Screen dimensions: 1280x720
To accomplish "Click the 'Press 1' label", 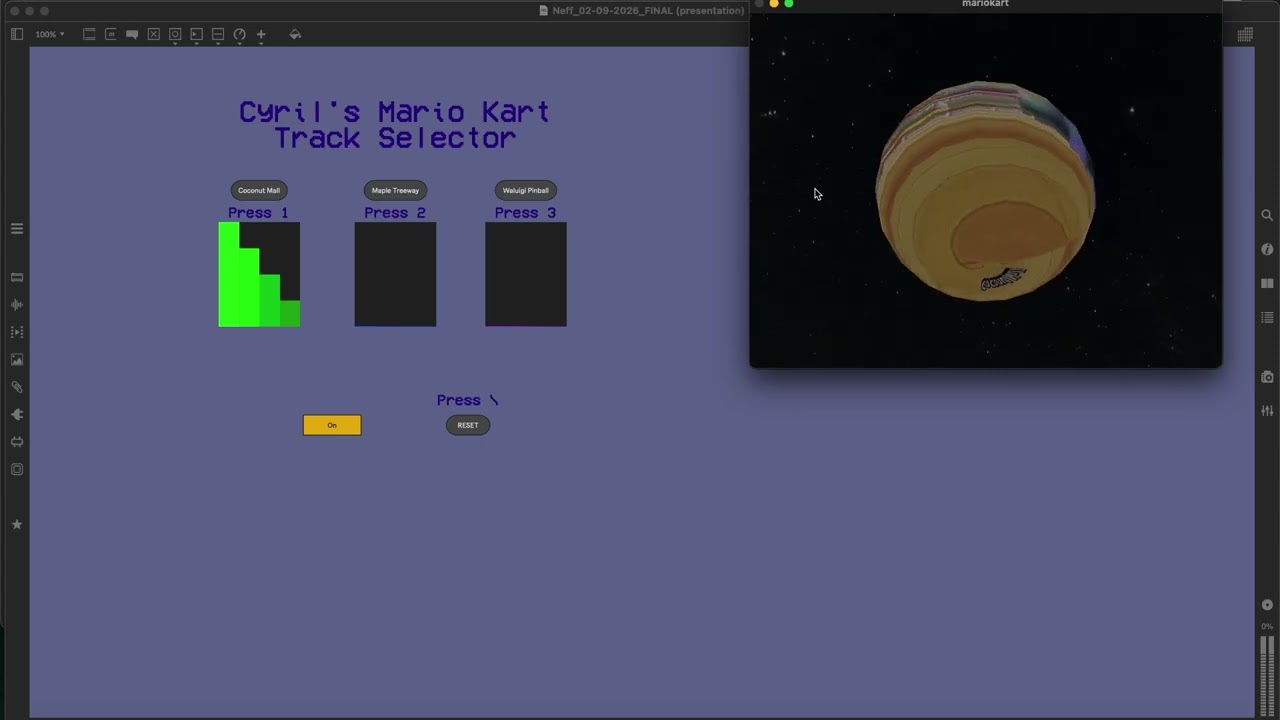I will coord(258,213).
